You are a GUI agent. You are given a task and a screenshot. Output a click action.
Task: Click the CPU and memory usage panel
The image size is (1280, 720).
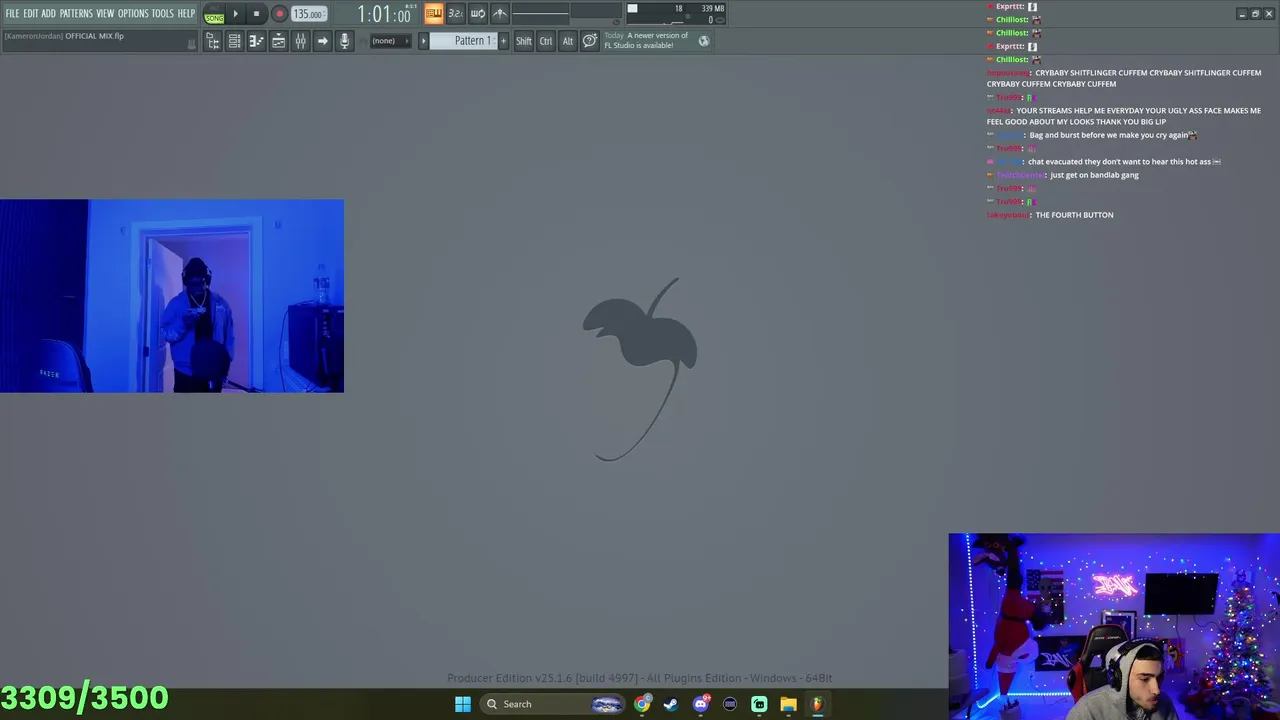click(675, 14)
